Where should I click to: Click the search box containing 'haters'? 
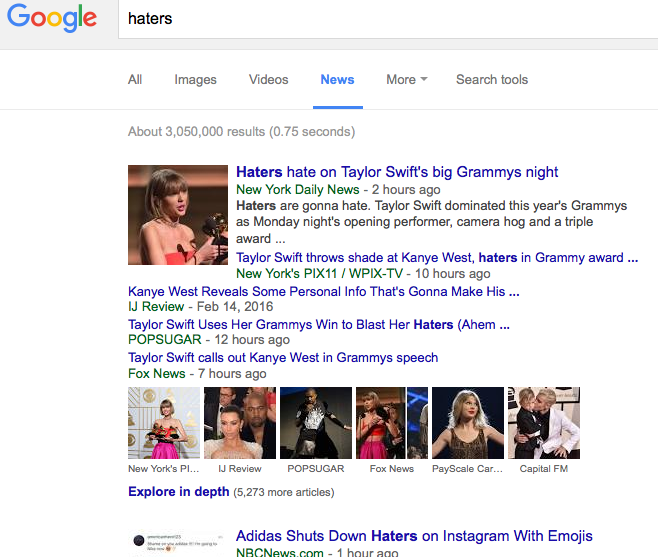[x=380, y=19]
